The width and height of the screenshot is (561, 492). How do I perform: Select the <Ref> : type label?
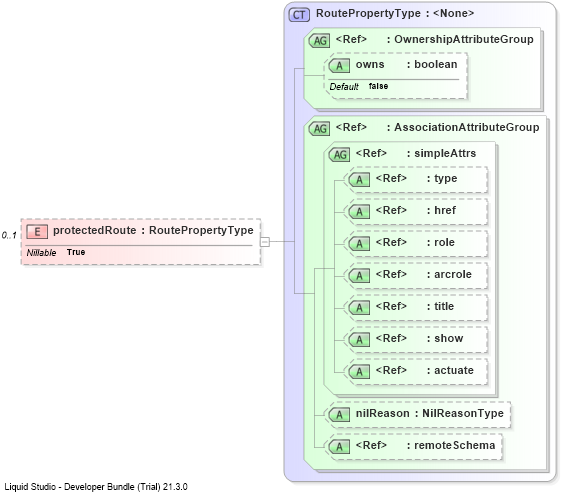(416, 178)
